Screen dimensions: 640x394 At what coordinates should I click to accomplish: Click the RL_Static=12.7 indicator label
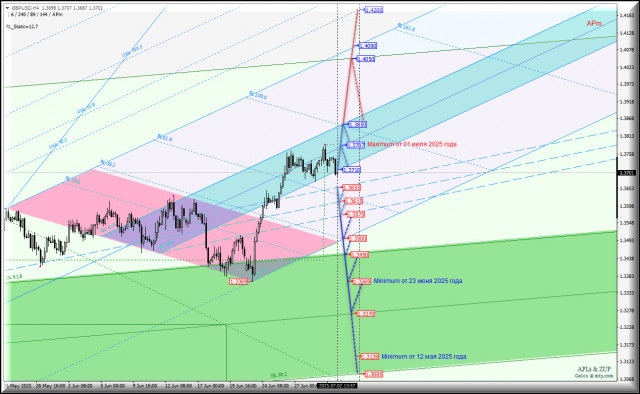pyautogui.click(x=22, y=27)
